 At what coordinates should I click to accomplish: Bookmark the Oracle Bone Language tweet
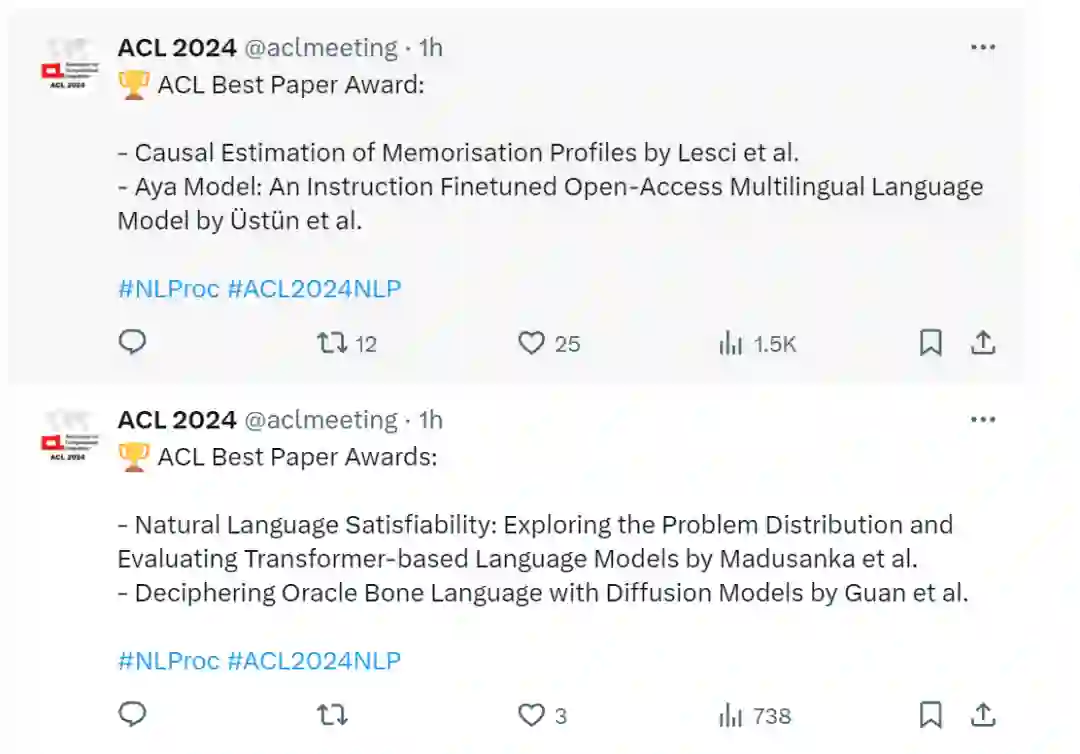point(931,715)
